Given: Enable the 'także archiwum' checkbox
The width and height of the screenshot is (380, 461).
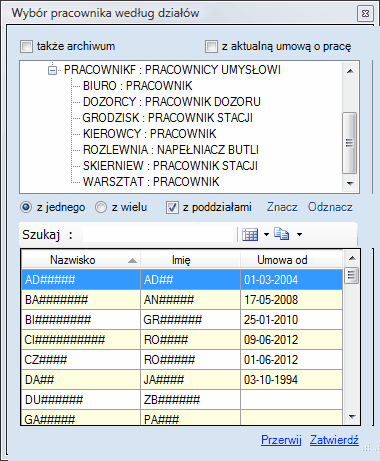Looking at the screenshot, I should coord(27,46).
